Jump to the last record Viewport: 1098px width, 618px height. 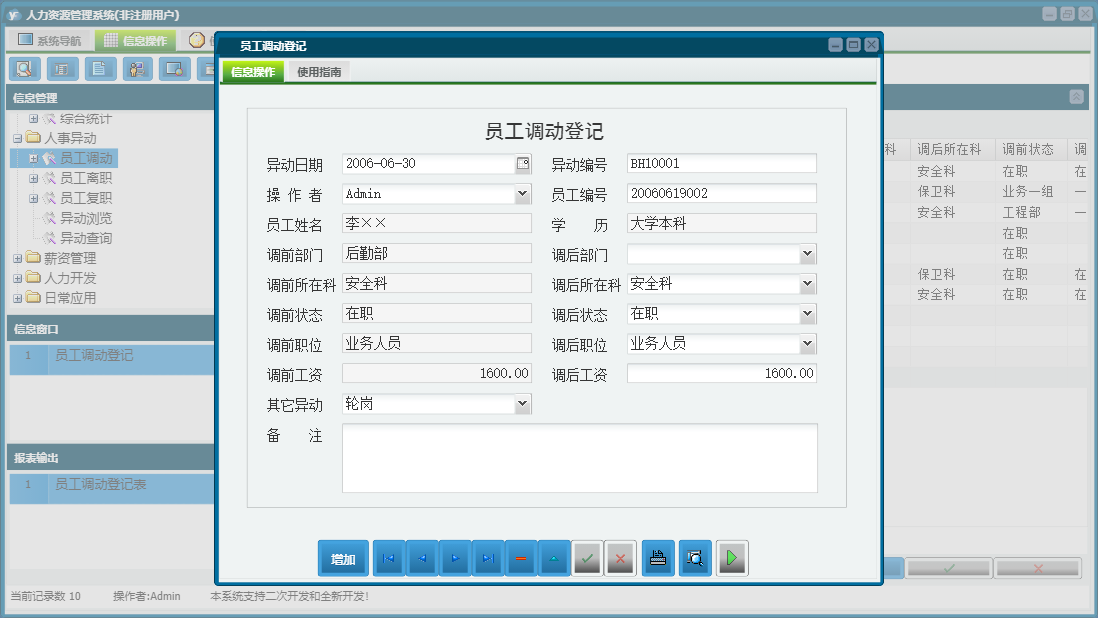click(488, 559)
